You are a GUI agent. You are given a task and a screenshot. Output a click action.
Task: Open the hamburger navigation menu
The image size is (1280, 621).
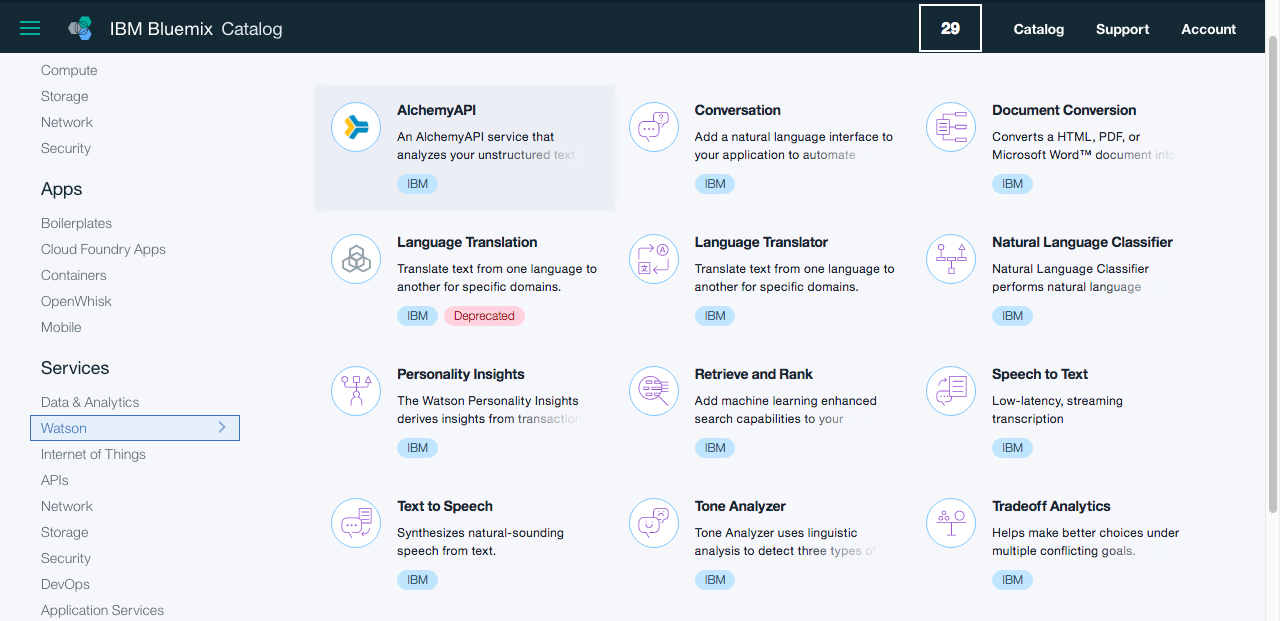click(x=30, y=29)
